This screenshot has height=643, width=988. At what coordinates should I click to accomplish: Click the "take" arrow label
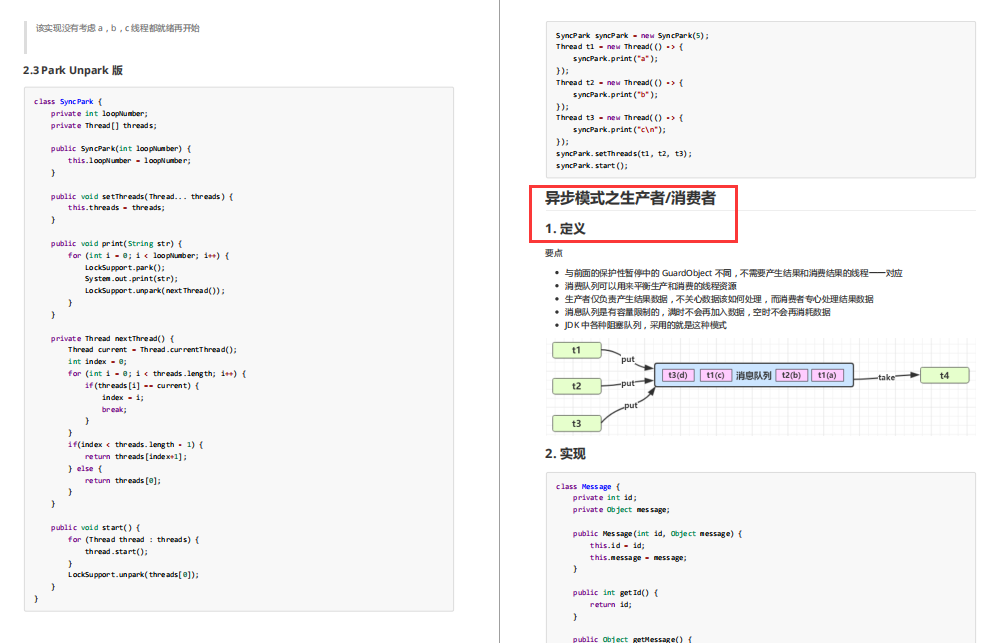tap(887, 378)
